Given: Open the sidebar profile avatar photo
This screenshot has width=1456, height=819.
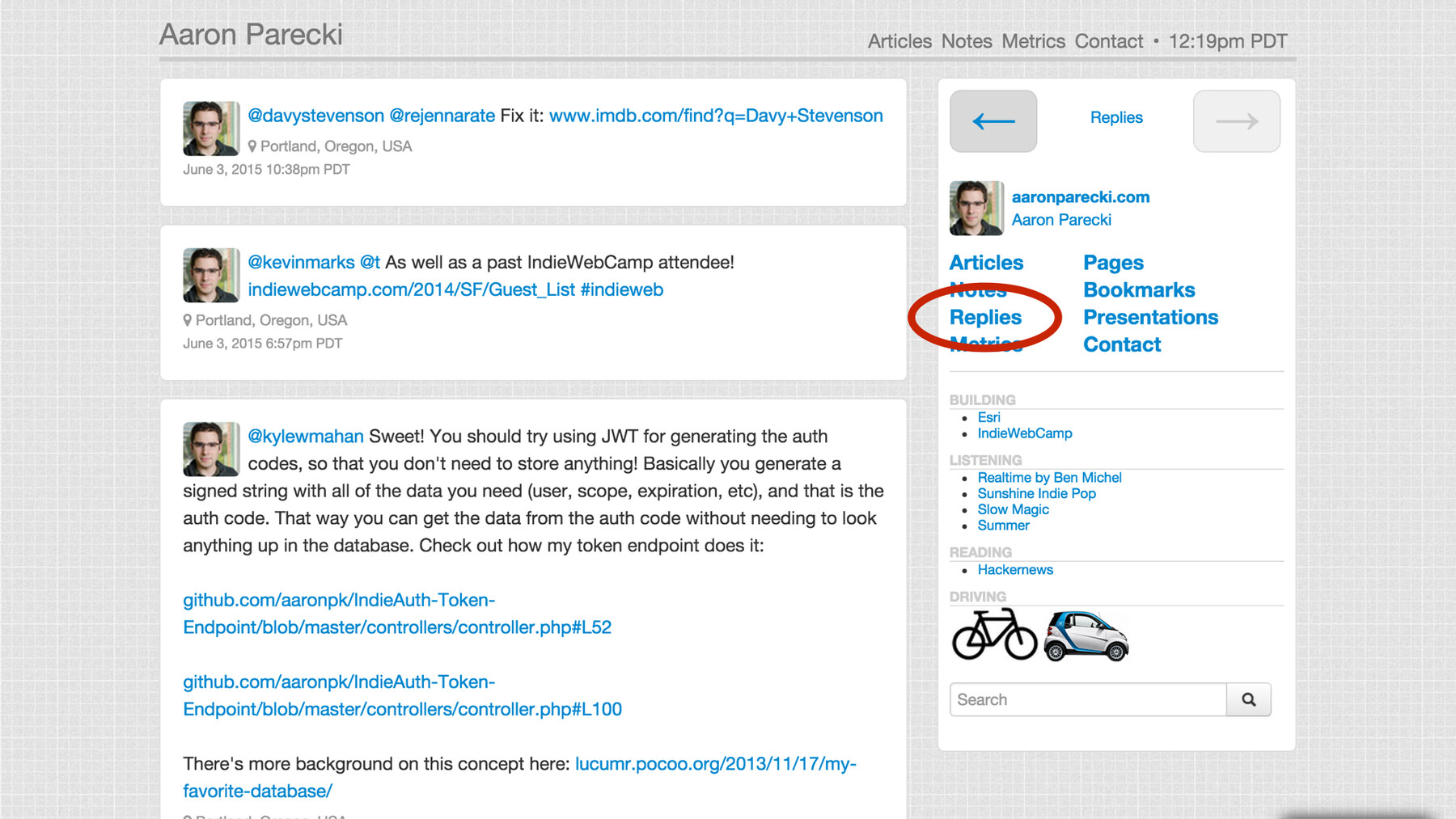Looking at the screenshot, I should [976, 208].
